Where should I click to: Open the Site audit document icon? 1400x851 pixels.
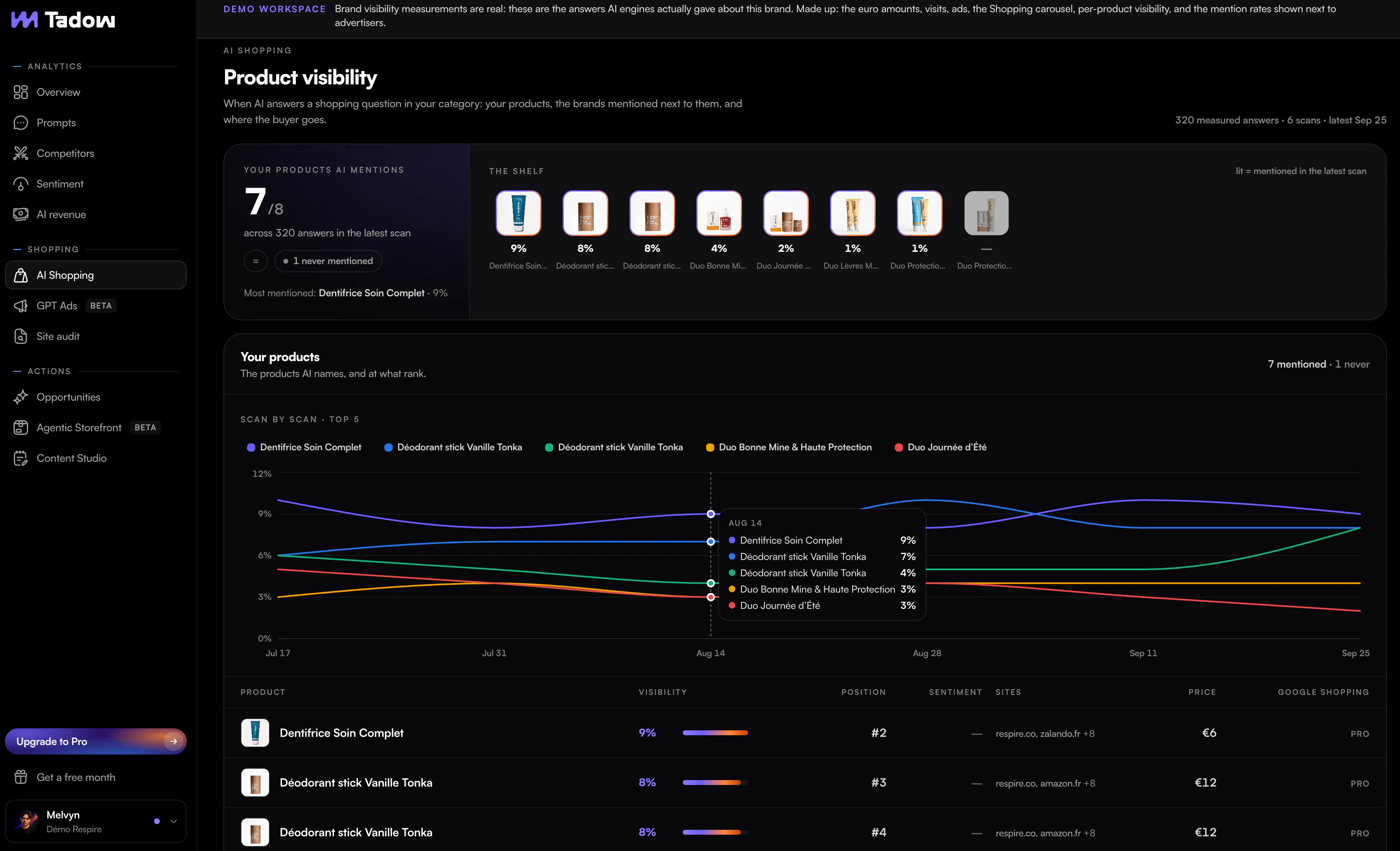click(x=20, y=336)
